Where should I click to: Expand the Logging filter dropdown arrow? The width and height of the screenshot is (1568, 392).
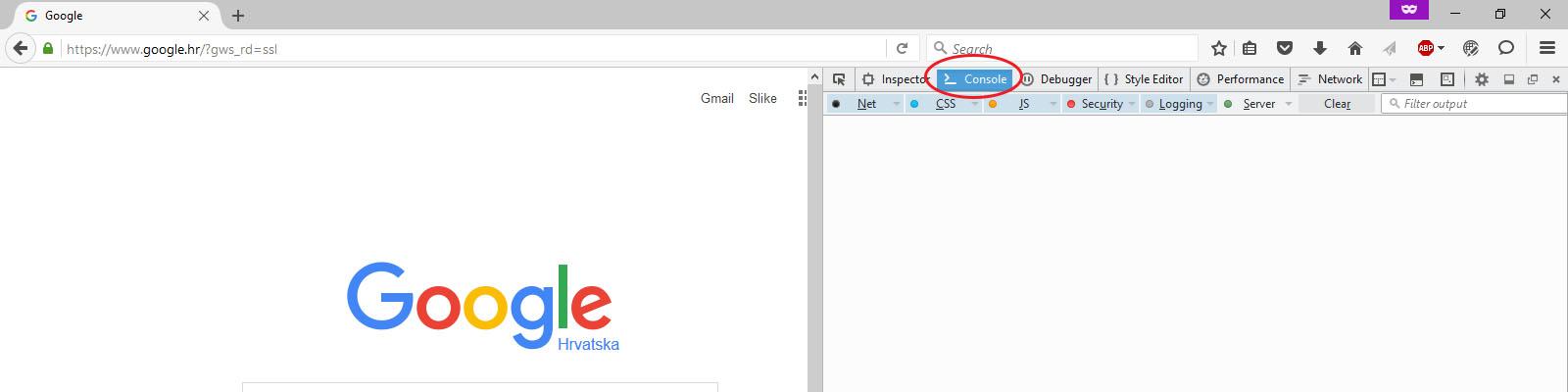click(x=1210, y=104)
